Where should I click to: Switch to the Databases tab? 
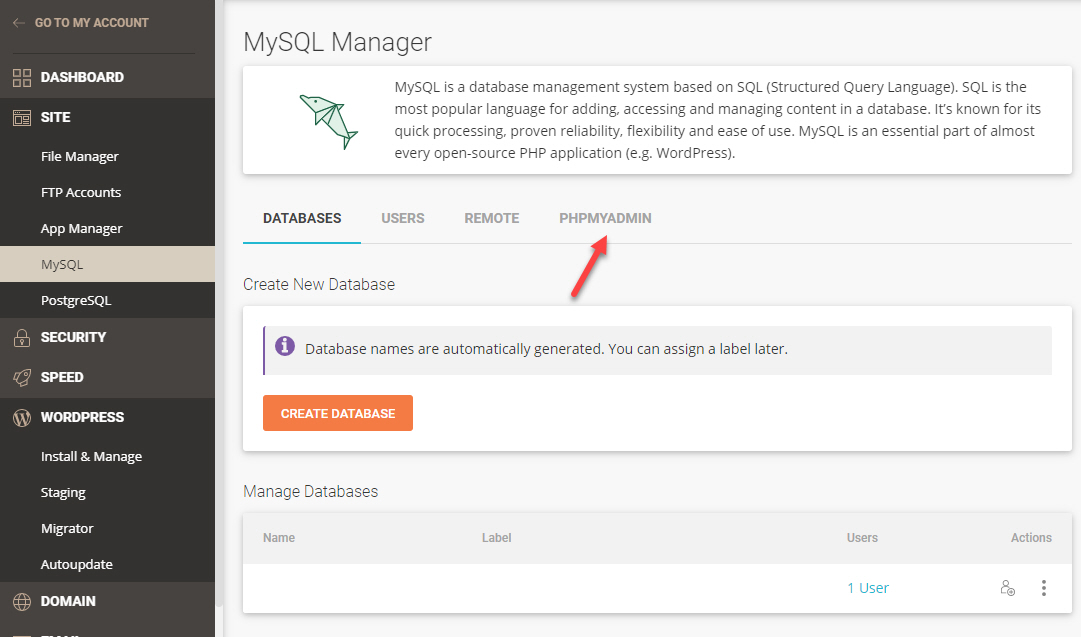302,219
